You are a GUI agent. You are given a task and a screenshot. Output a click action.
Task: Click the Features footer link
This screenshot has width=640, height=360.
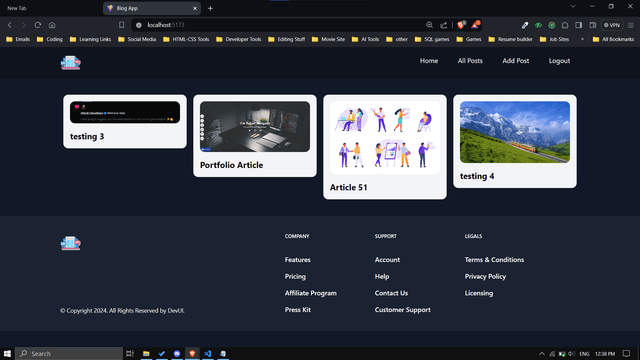pos(298,260)
